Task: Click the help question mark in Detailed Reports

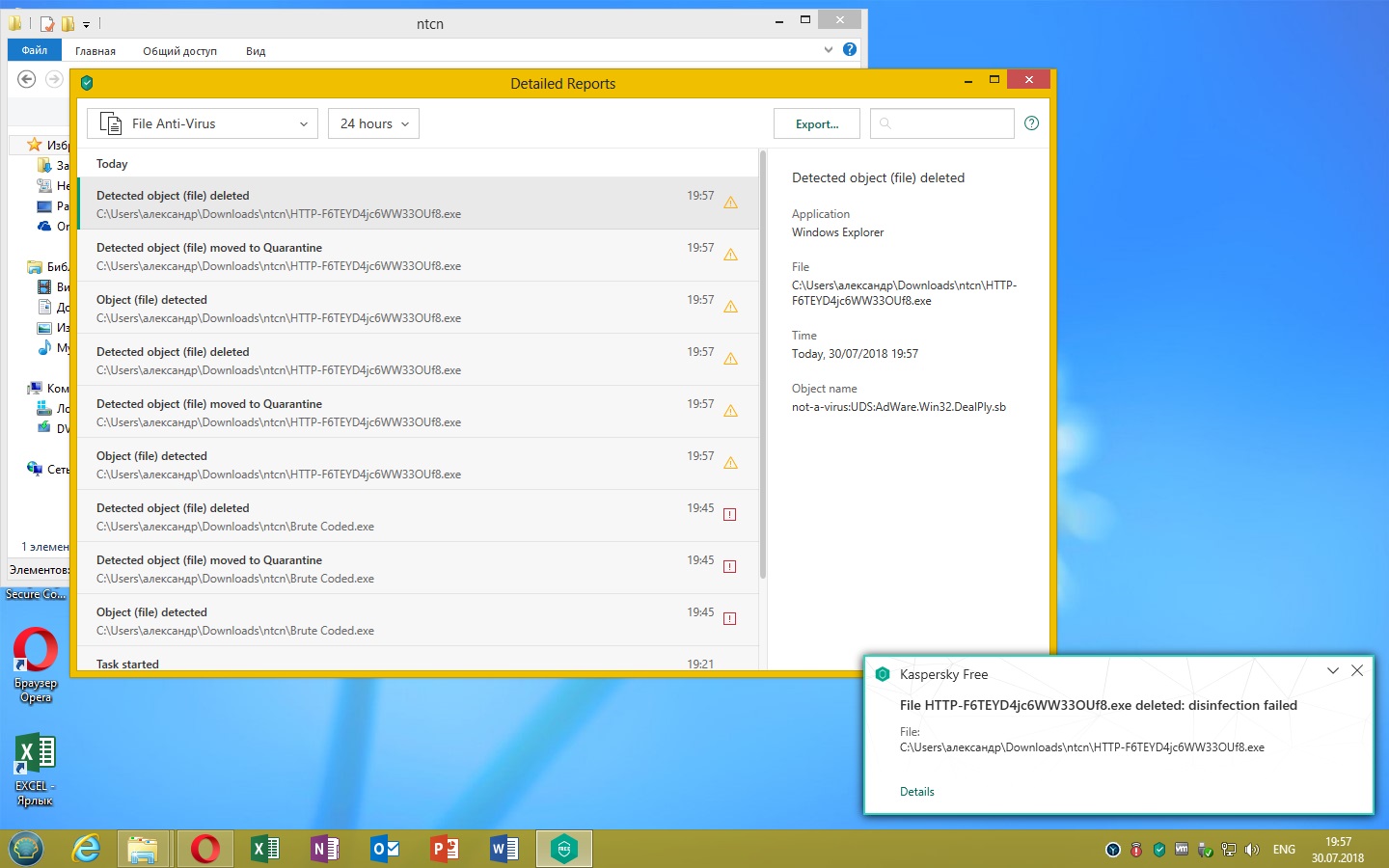Action: point(1031,123)
